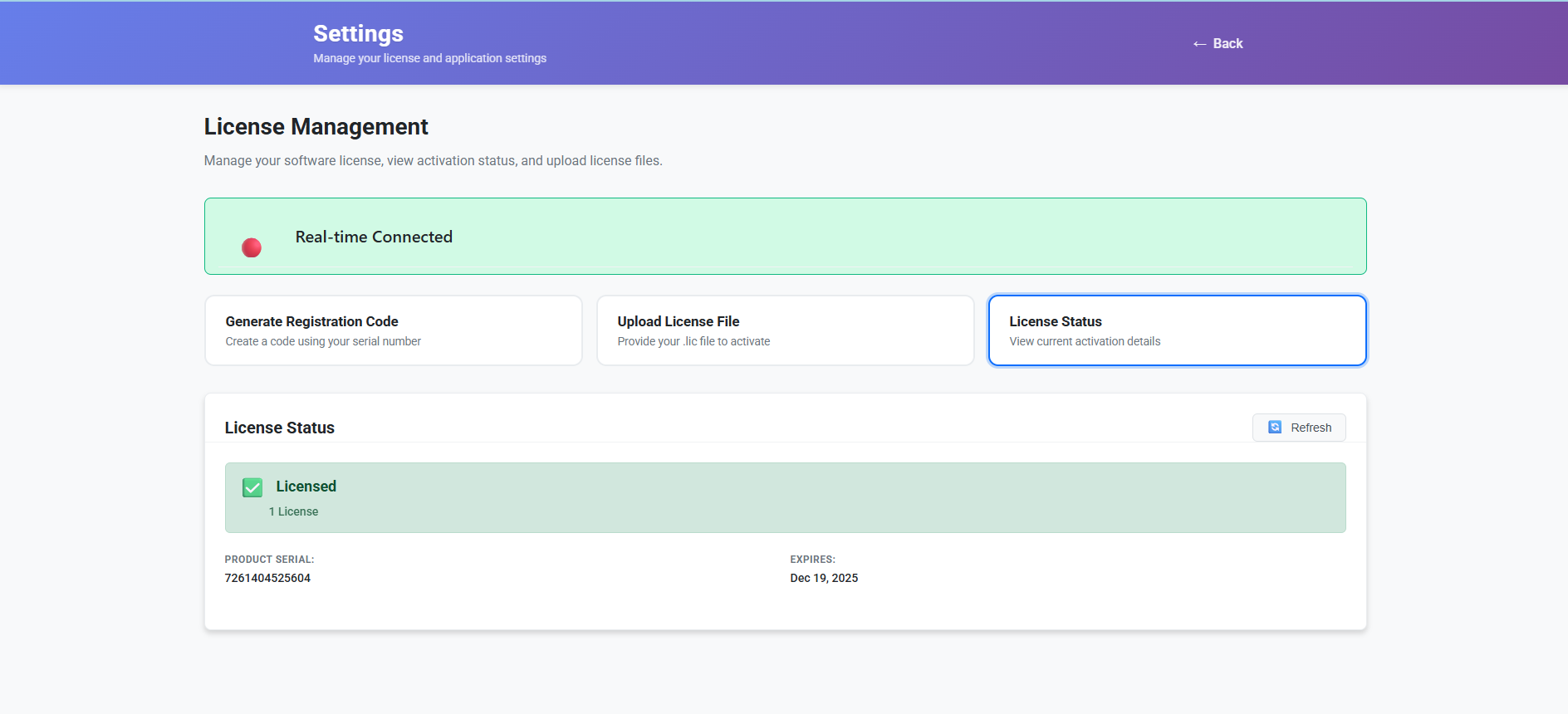The width and height of the screenshot is (1568, 714).
Task: Click the Real-time Connected status text
Action: tap(374, 237)
